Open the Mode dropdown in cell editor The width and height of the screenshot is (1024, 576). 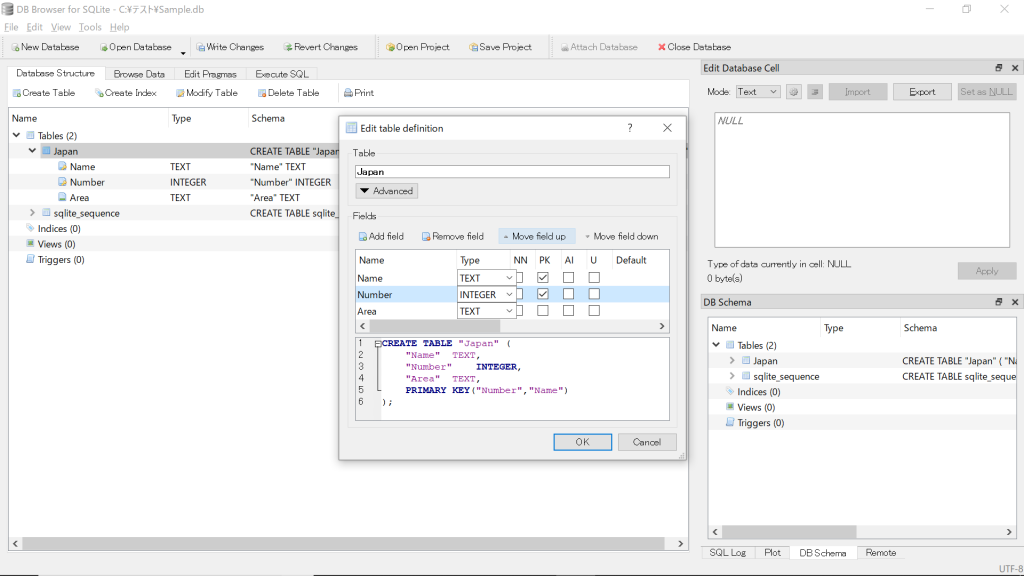point(758,92)
